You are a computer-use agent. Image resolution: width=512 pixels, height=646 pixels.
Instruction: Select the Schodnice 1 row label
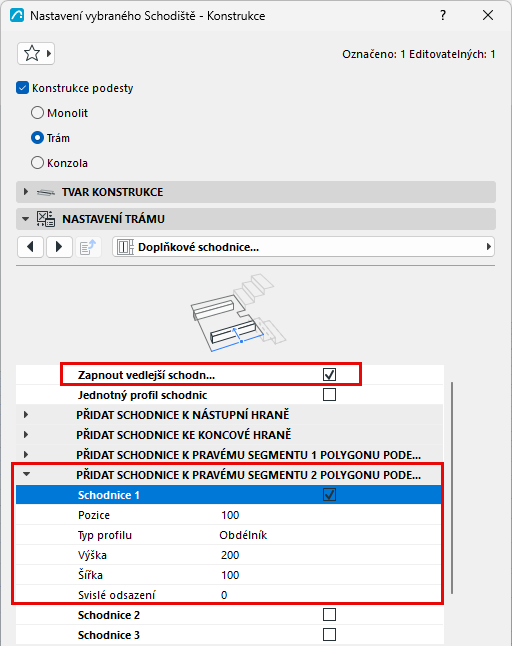tap(109, 495)
